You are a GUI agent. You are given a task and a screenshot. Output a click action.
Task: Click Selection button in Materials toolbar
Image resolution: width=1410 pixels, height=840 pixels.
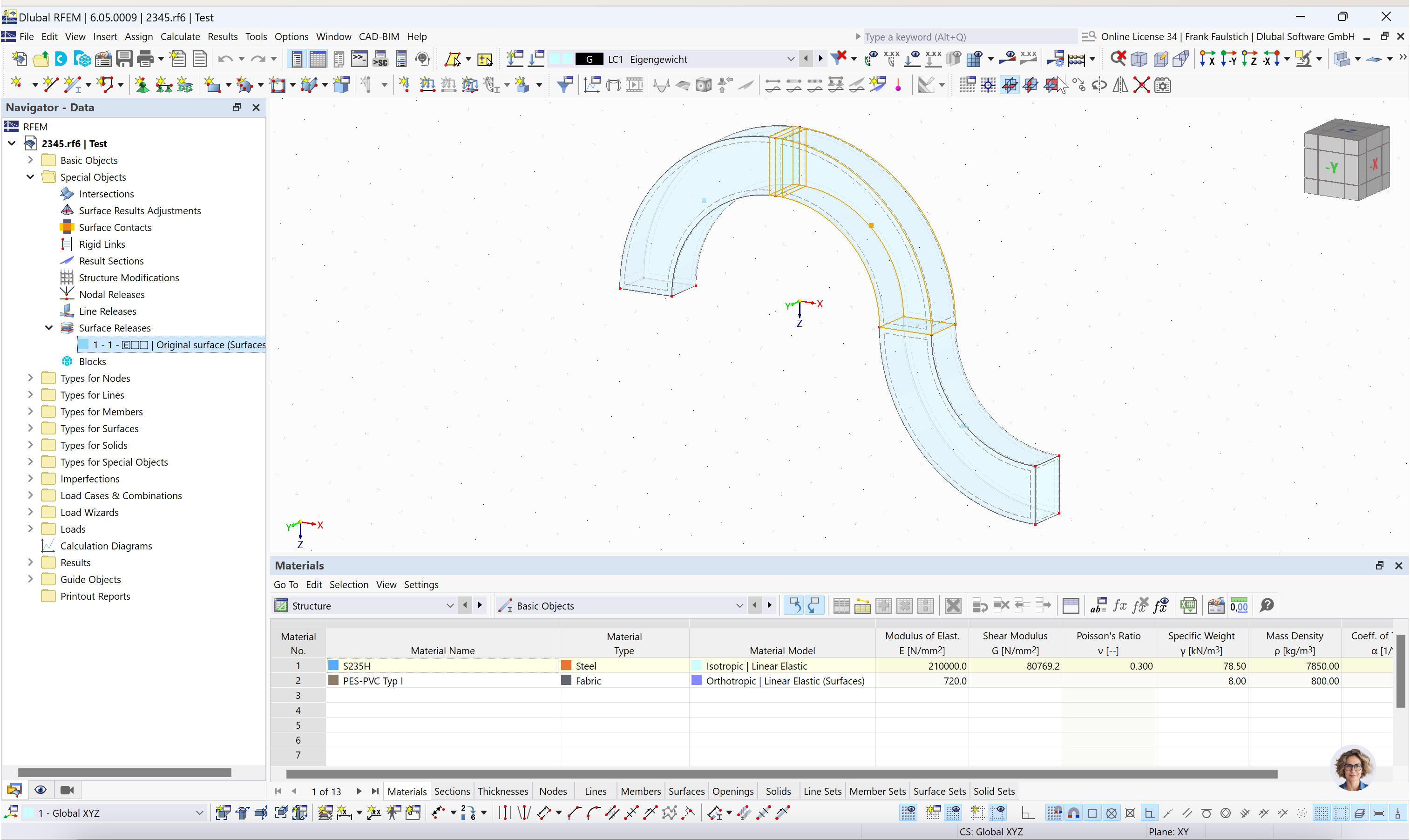[349, 584]
